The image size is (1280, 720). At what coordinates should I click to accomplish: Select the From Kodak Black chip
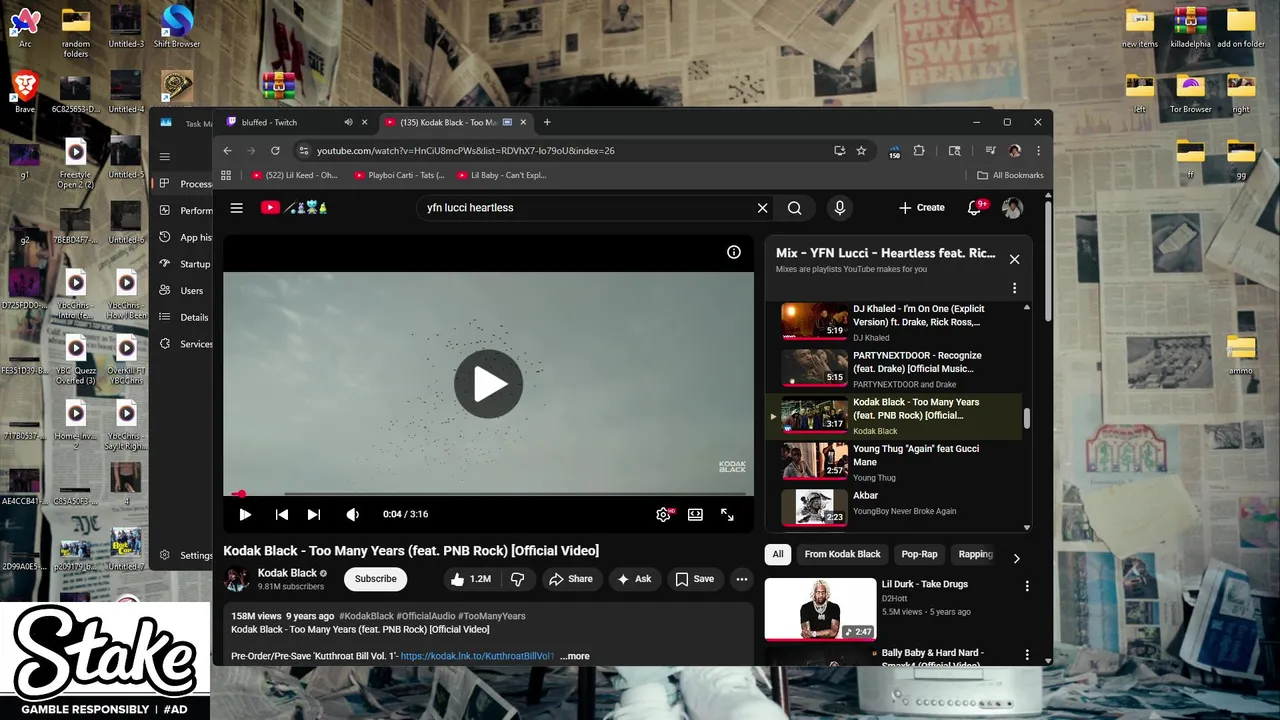(x=843, y=554)
